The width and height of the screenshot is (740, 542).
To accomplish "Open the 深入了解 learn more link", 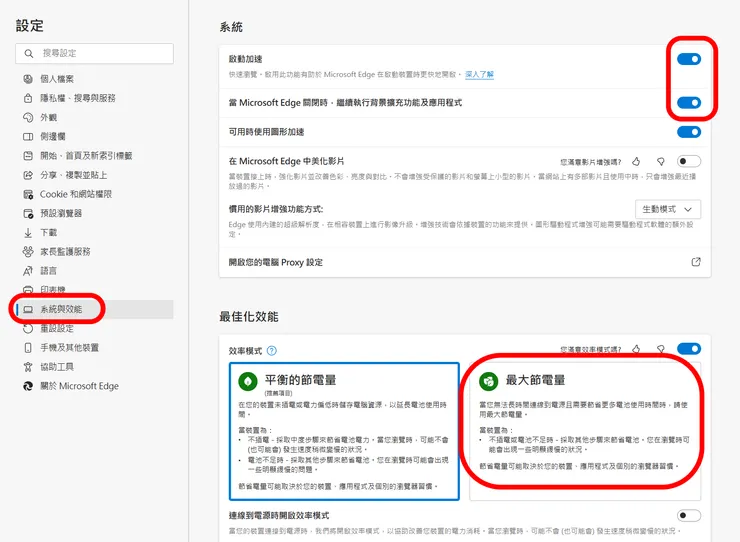I will [x=479, y=74].
